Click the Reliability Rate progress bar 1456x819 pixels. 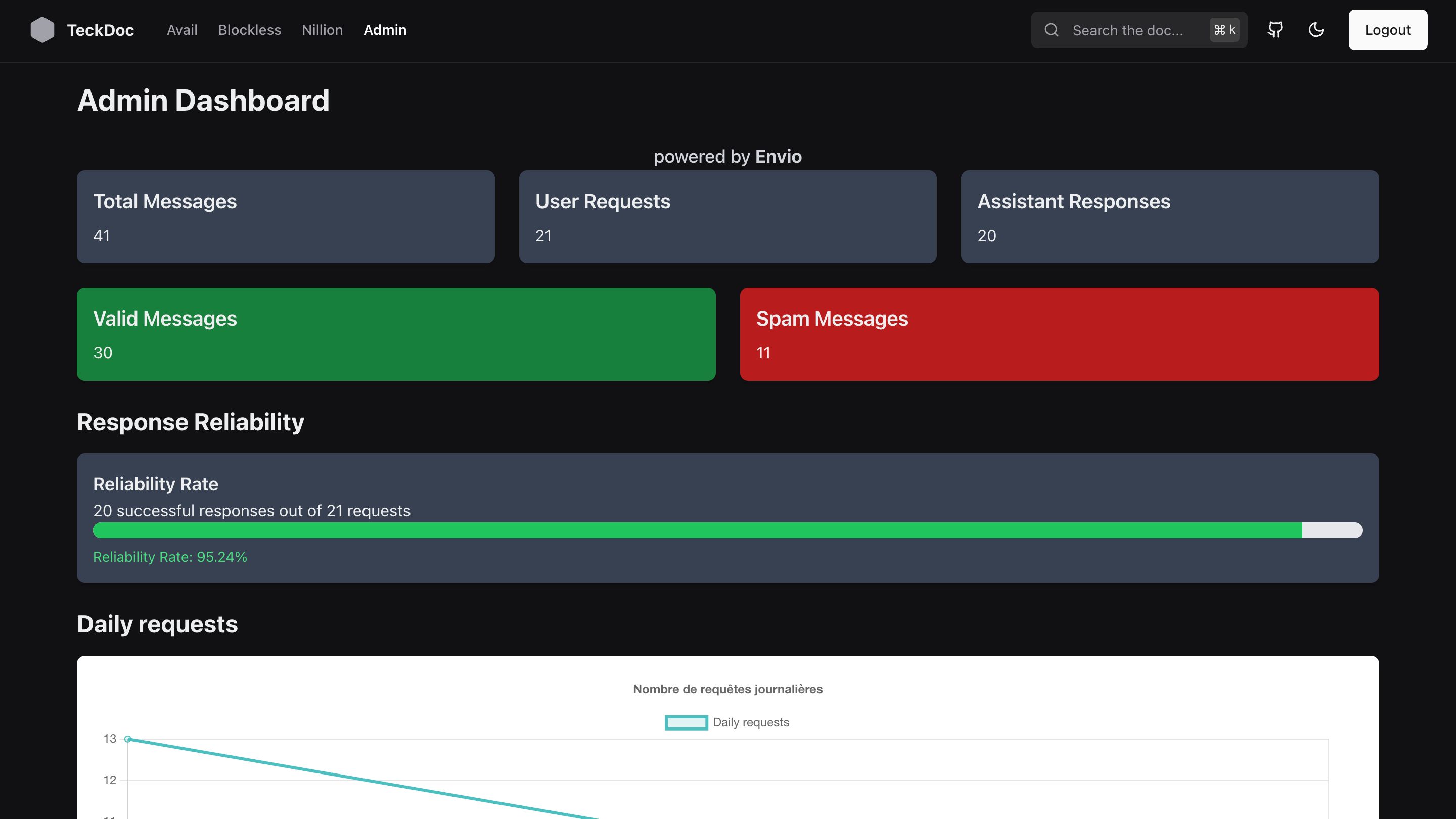(727, 530)
